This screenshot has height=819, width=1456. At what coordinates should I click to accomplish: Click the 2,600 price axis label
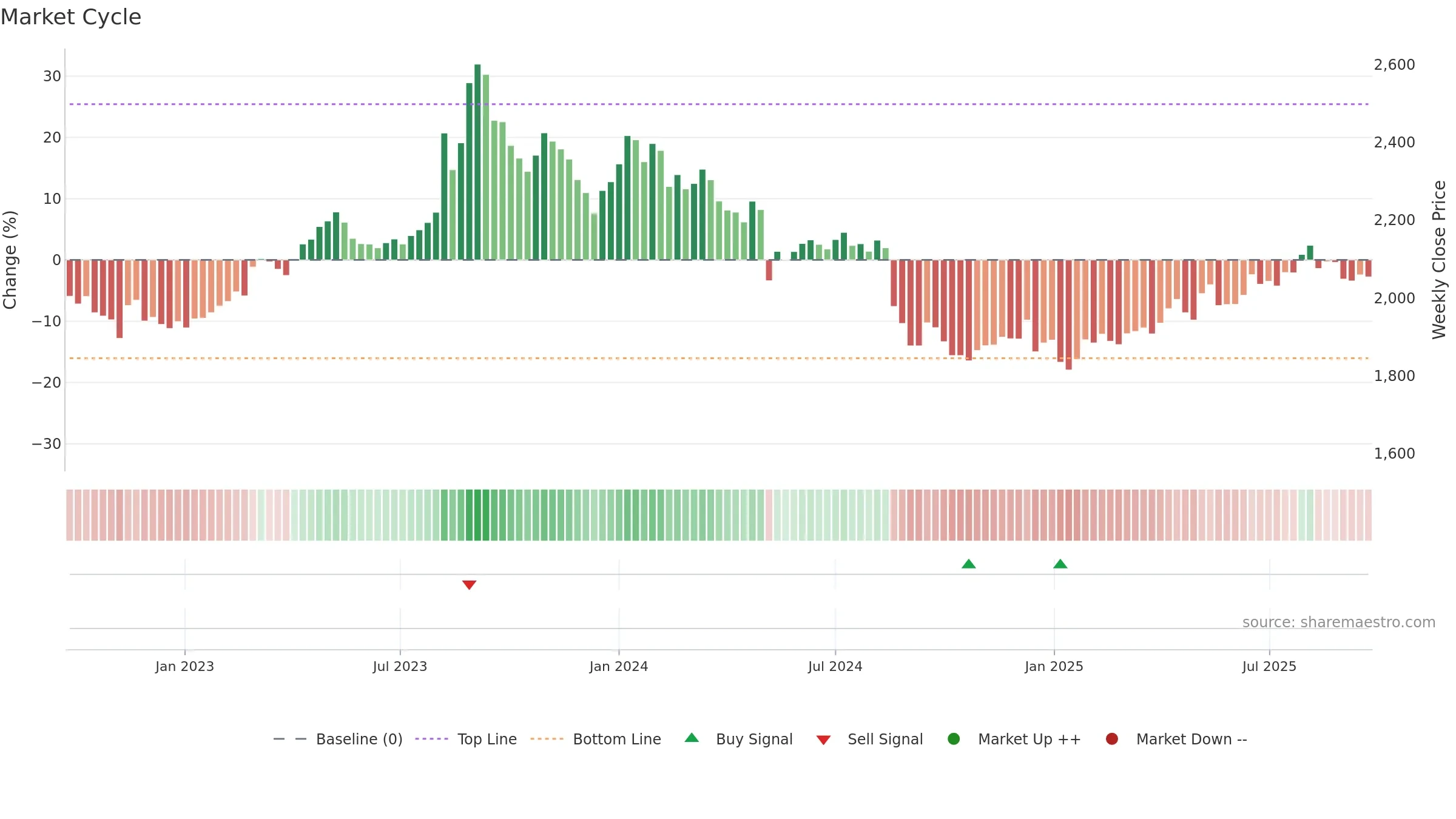(1394, 64)
